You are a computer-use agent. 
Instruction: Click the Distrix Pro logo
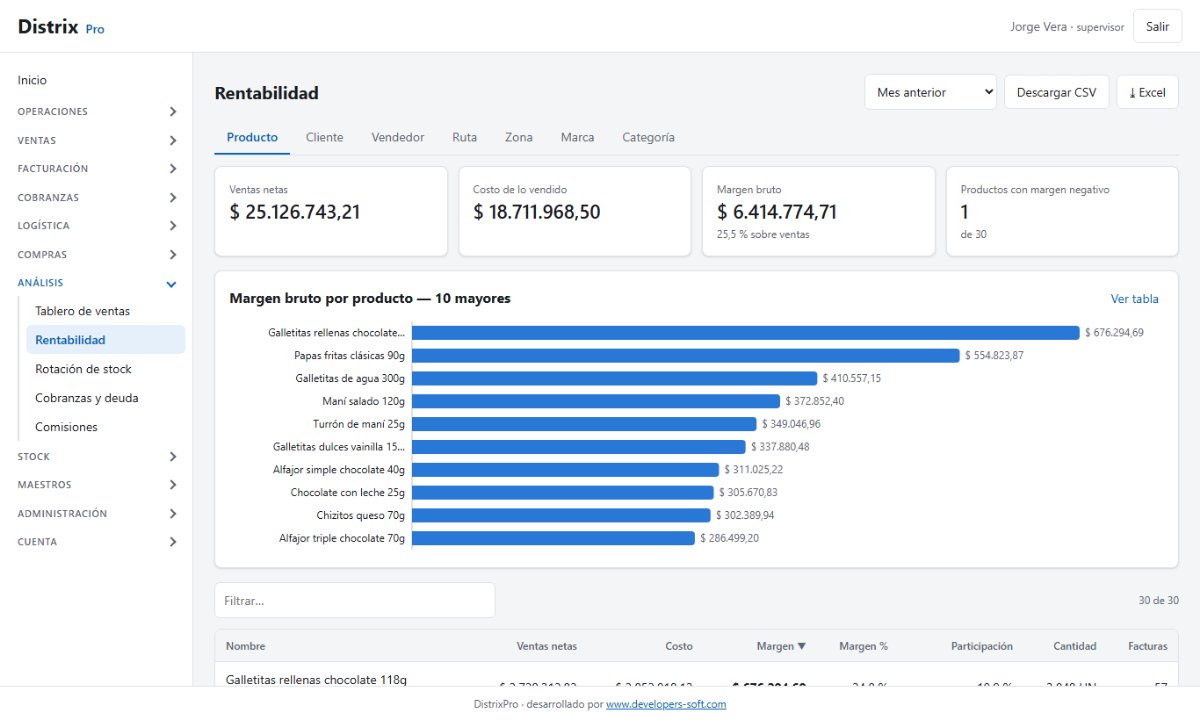[61, 27]
